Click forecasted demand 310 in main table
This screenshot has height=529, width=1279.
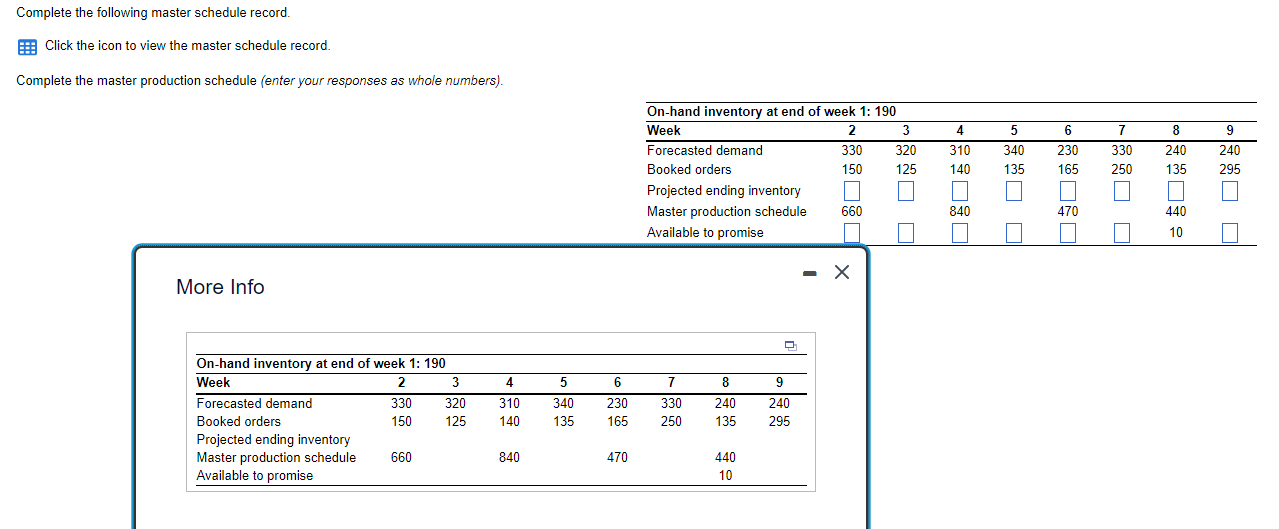click(960, 151)
